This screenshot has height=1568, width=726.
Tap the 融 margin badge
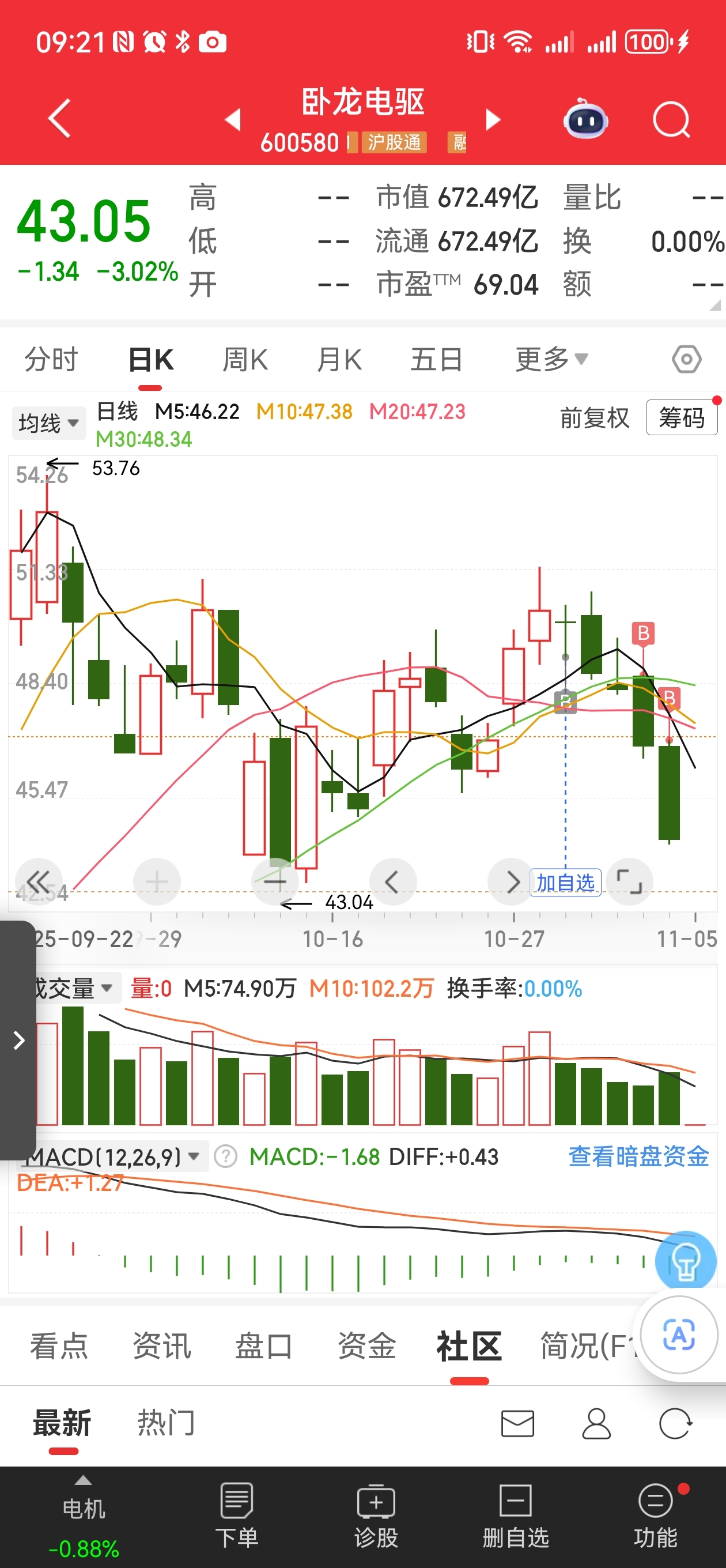(x=457, y=142)
